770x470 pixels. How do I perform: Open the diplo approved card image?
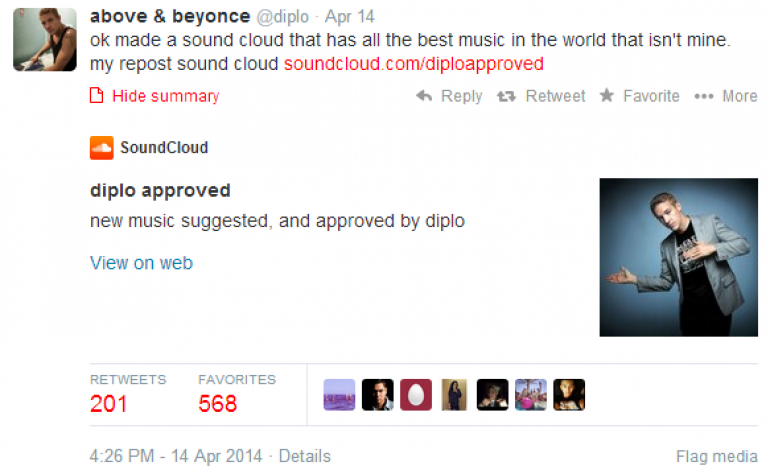point(679,257)
